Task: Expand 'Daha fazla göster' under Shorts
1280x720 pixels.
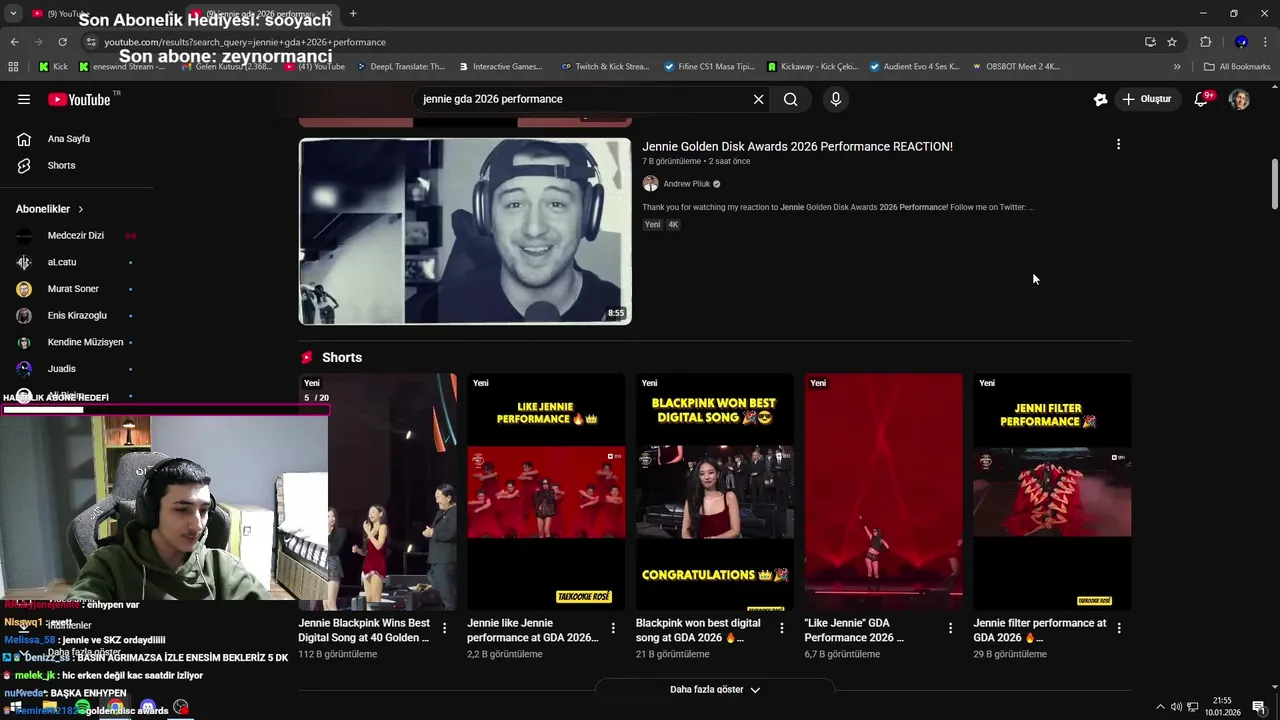Action: pyautogui.click(x=715, y=690)
